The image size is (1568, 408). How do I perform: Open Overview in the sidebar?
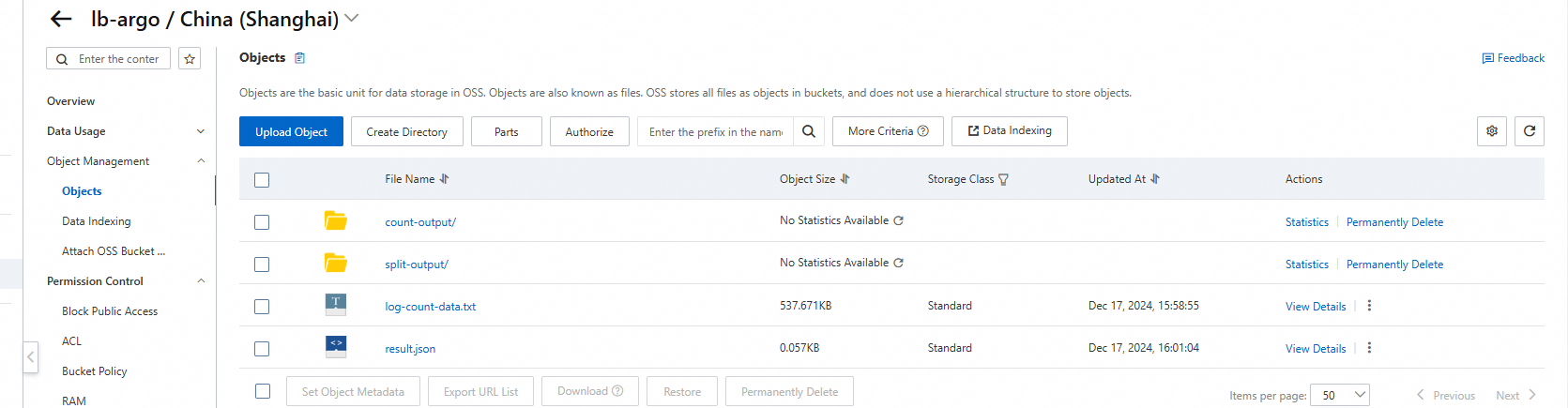[70, 101]
